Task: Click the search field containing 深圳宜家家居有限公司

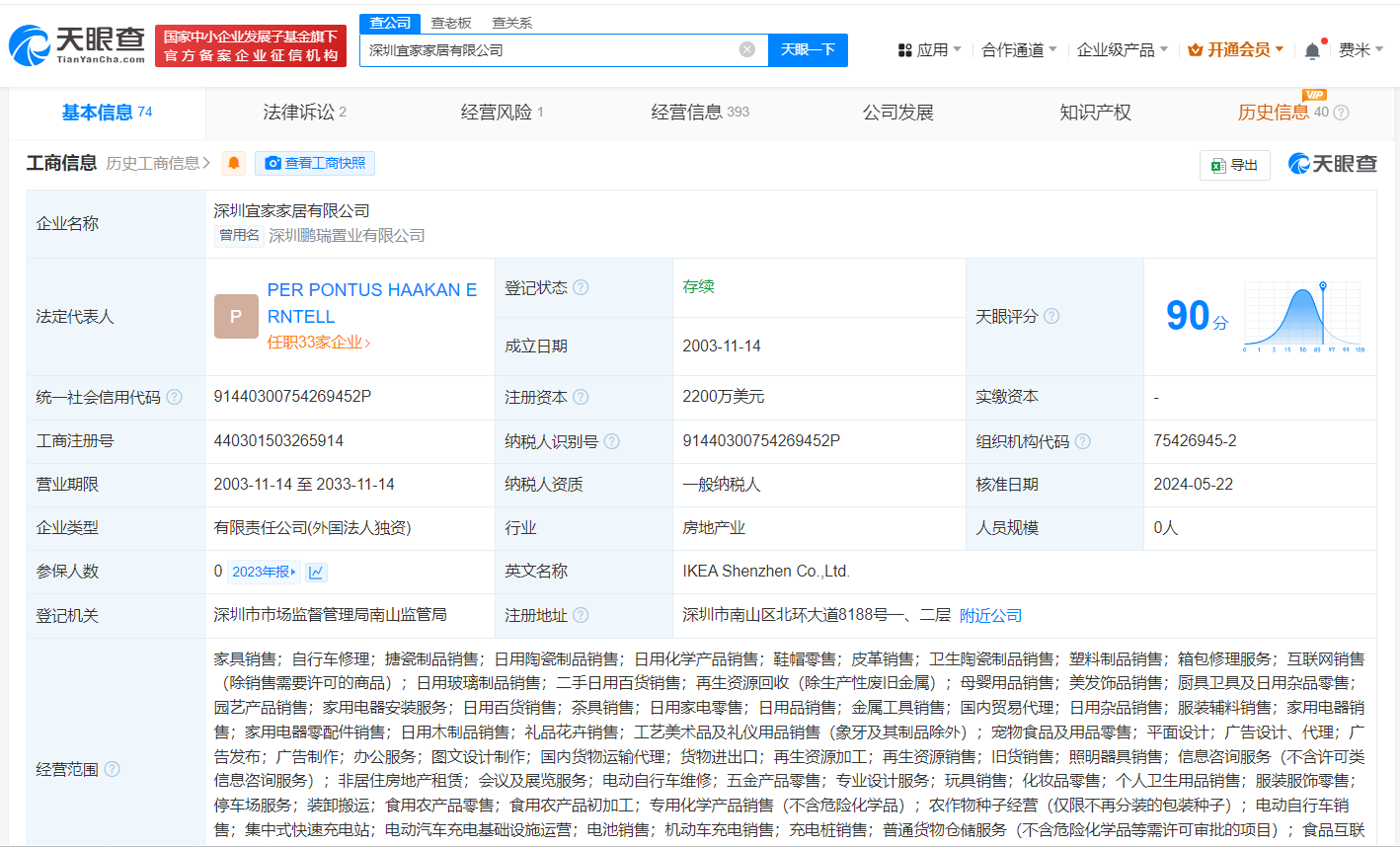Action: point(564,49)
